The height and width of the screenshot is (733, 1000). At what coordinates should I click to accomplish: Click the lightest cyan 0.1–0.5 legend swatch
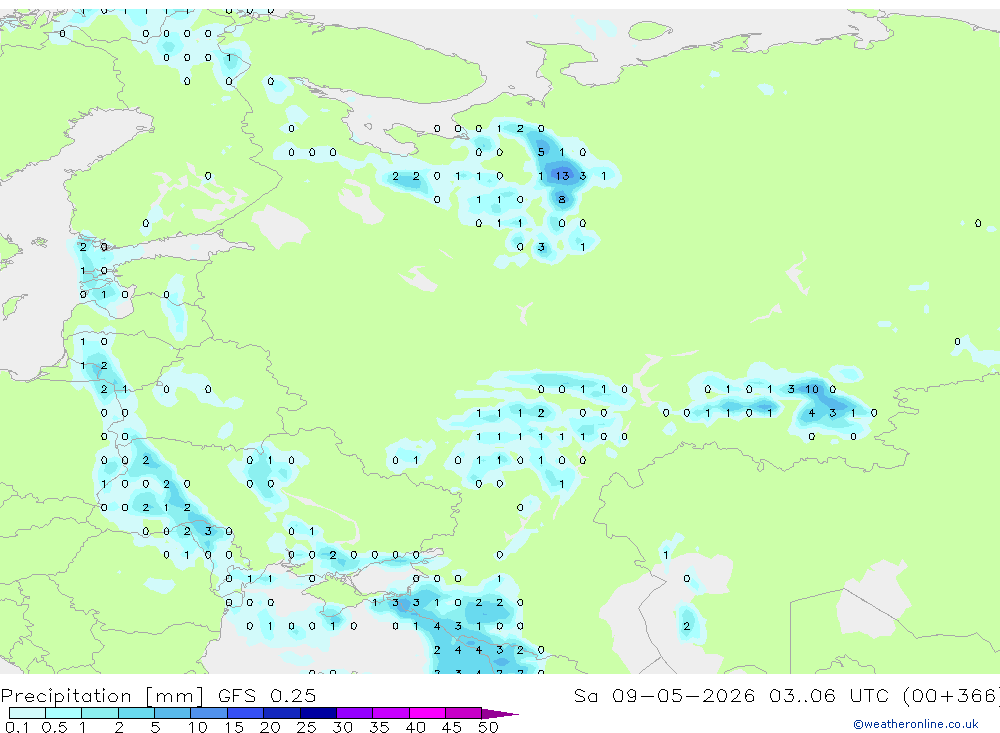point(27,713)
